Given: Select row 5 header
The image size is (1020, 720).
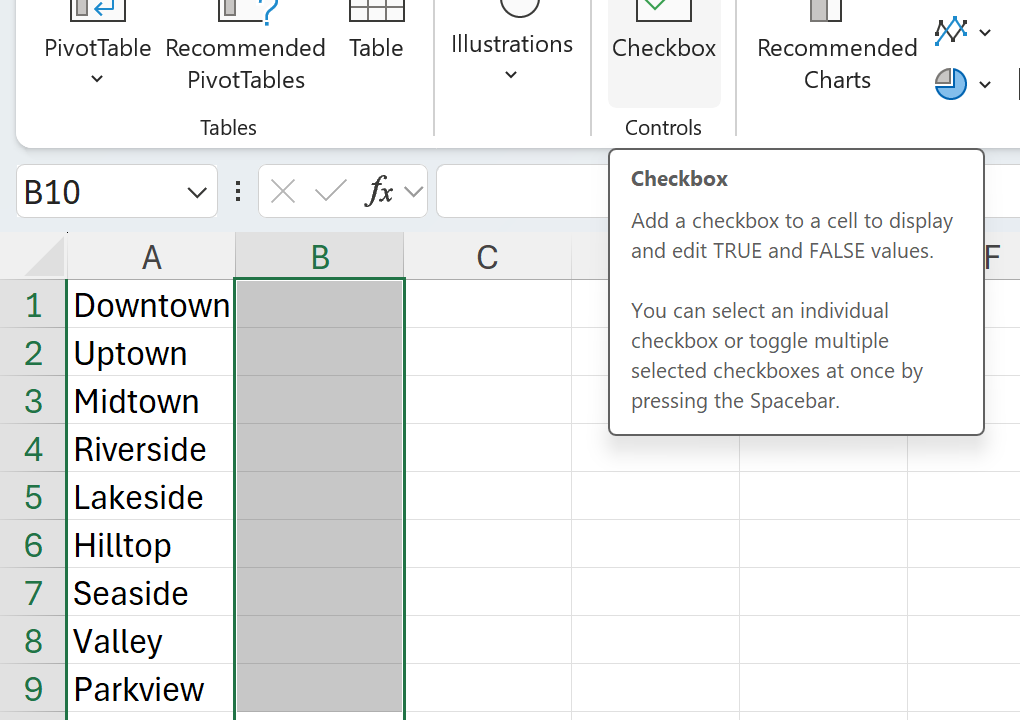Looking at the screenshot, I should pos(33,497).
